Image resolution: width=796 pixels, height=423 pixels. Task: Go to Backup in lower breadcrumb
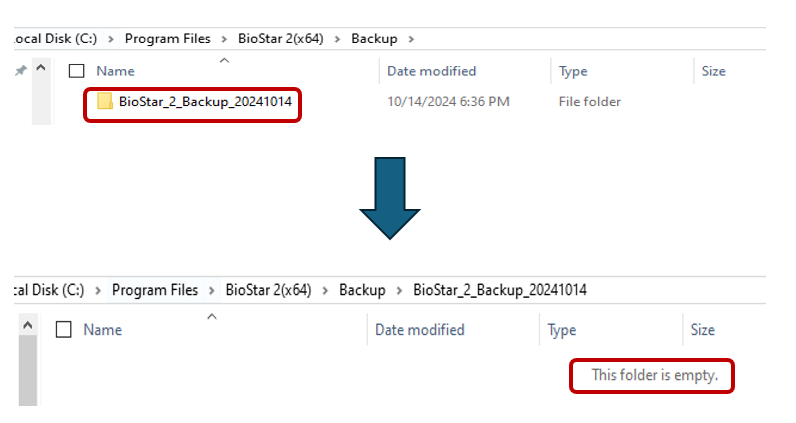[x=362, y=290]
